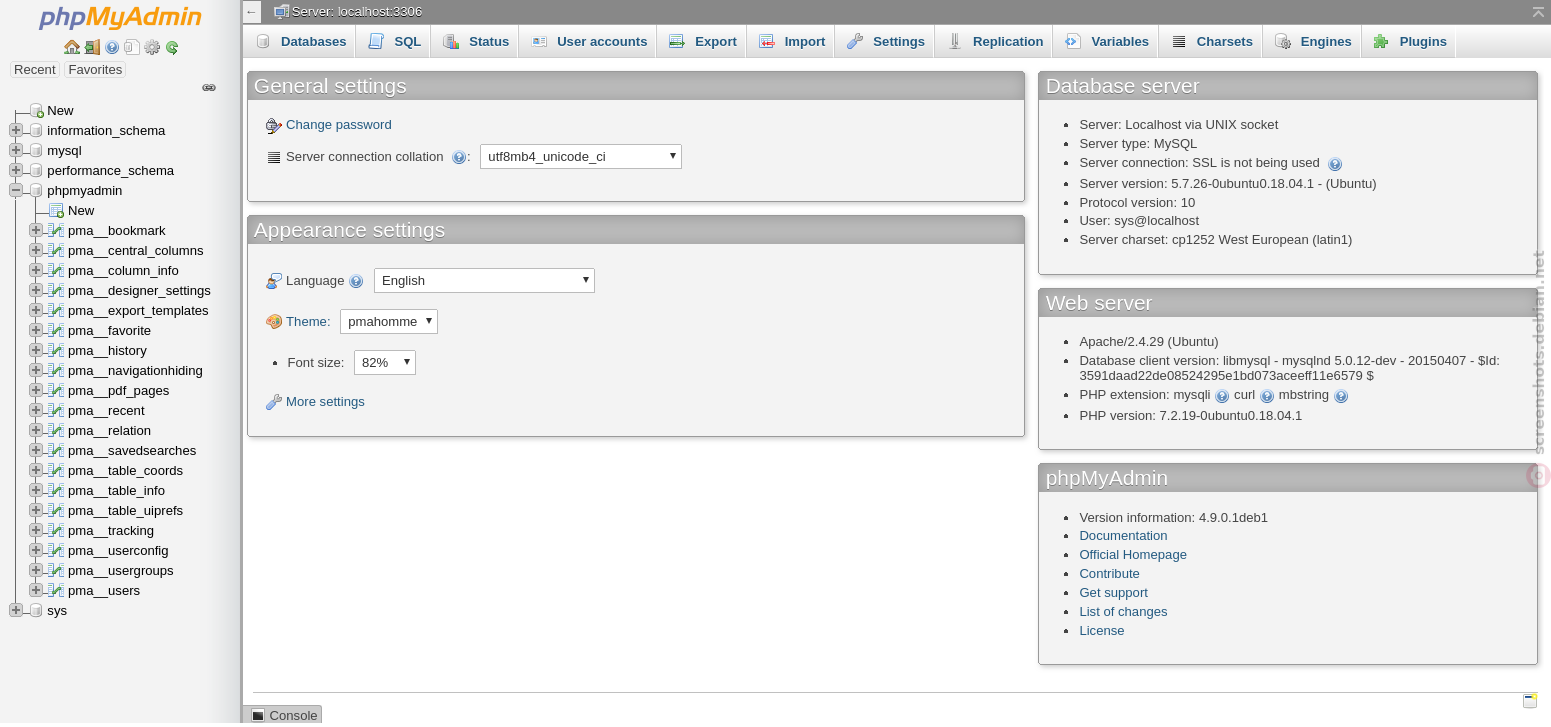The width and height of the screenshot is (1551, 727).
Task: Click the mysql database cylinder icon
Action: (36, 150)
